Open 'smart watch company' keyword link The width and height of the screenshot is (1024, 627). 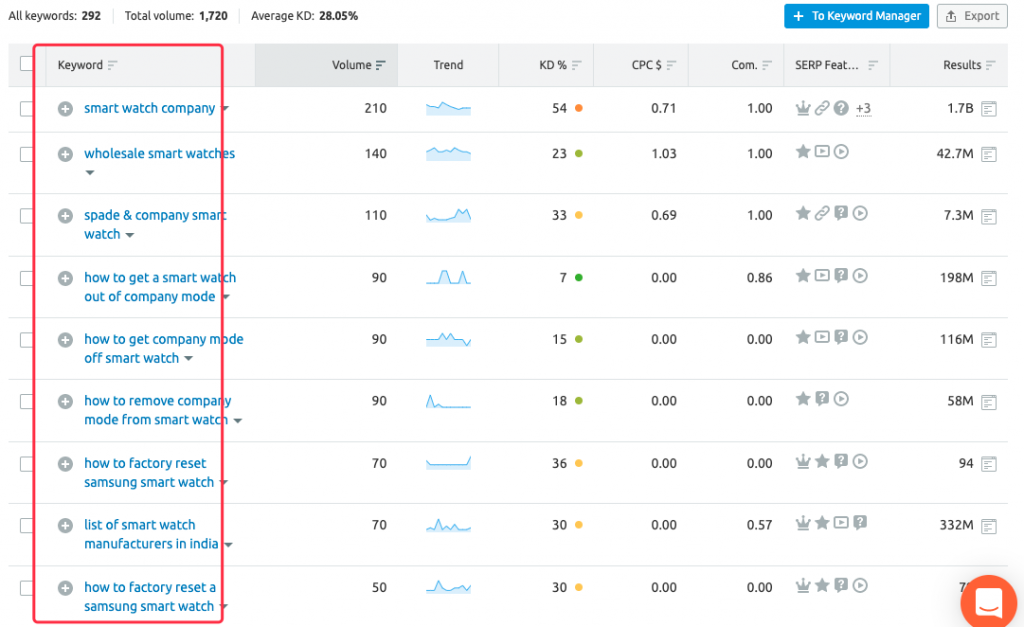(150, 108)
